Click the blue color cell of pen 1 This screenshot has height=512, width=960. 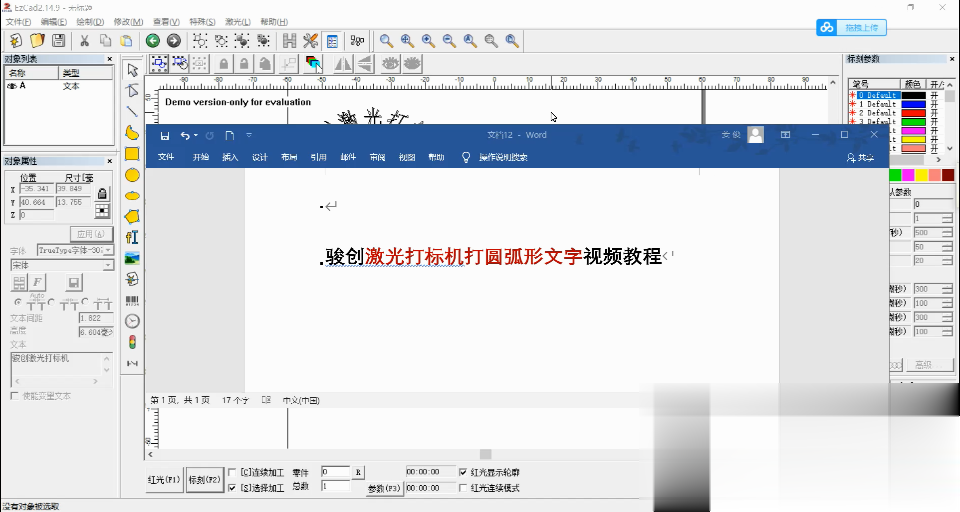click(x=913, y=104)
